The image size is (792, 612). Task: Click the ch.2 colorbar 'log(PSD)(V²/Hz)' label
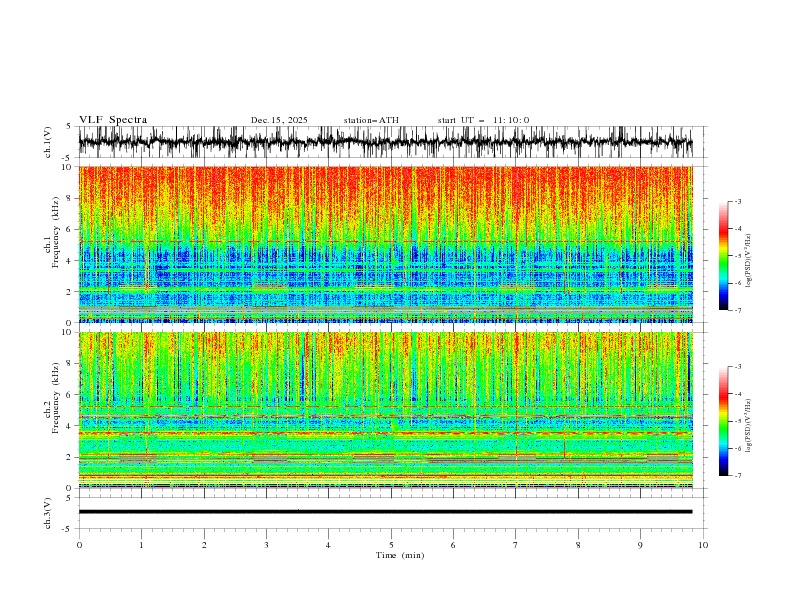click(749, 426)
